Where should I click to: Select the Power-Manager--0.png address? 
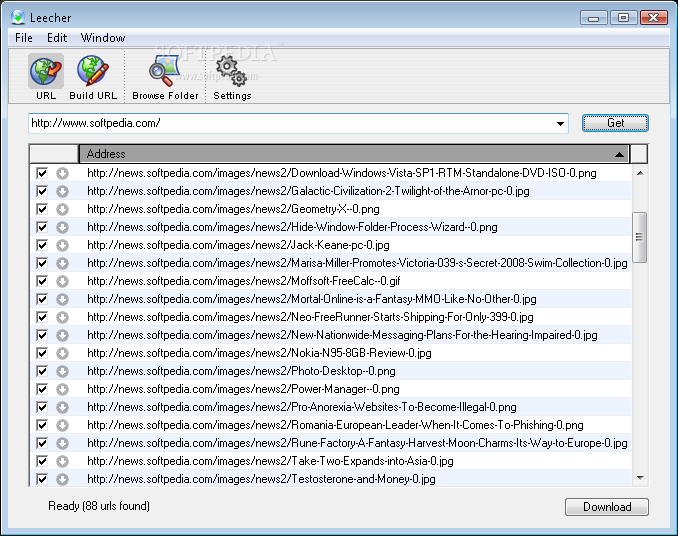(243, 389)
